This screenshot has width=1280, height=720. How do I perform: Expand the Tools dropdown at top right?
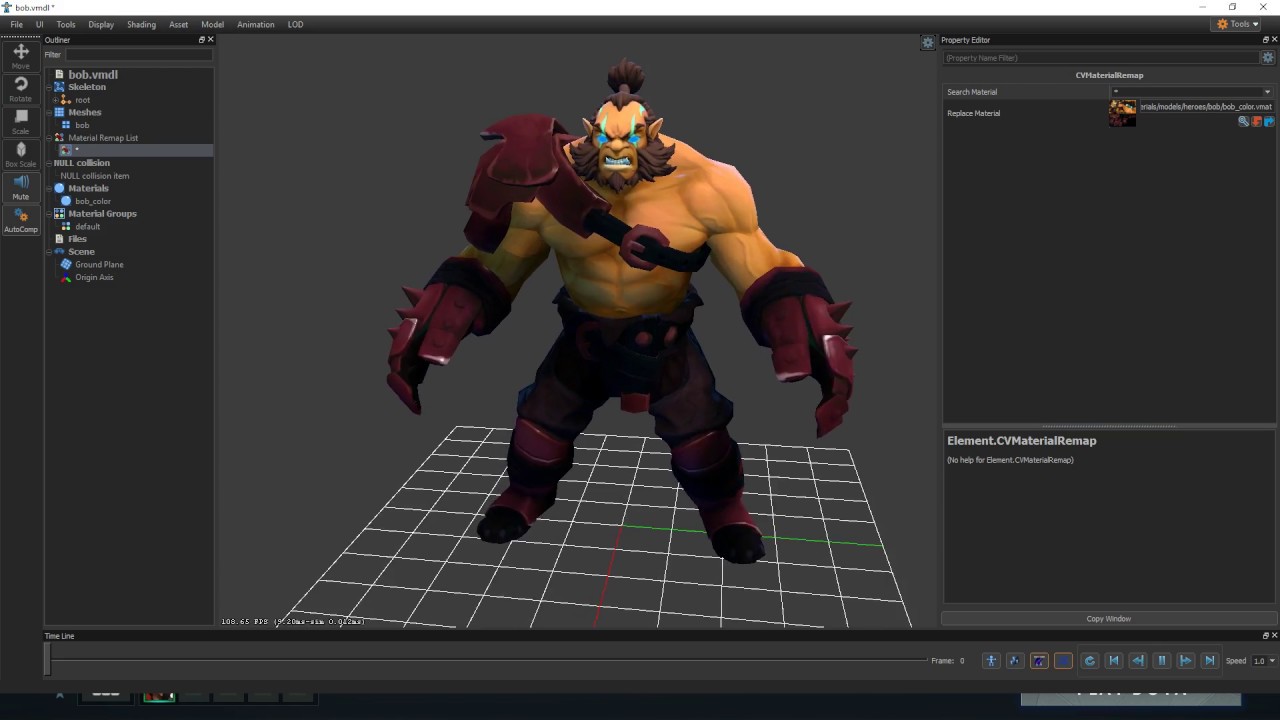click(1238, 24)
